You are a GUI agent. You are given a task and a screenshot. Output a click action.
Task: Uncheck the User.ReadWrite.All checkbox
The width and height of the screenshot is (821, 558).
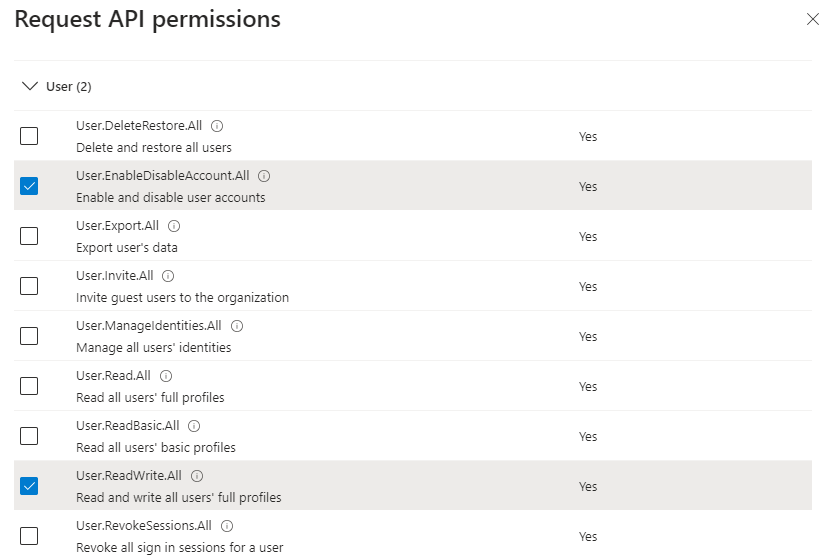[x=29, y=486]
